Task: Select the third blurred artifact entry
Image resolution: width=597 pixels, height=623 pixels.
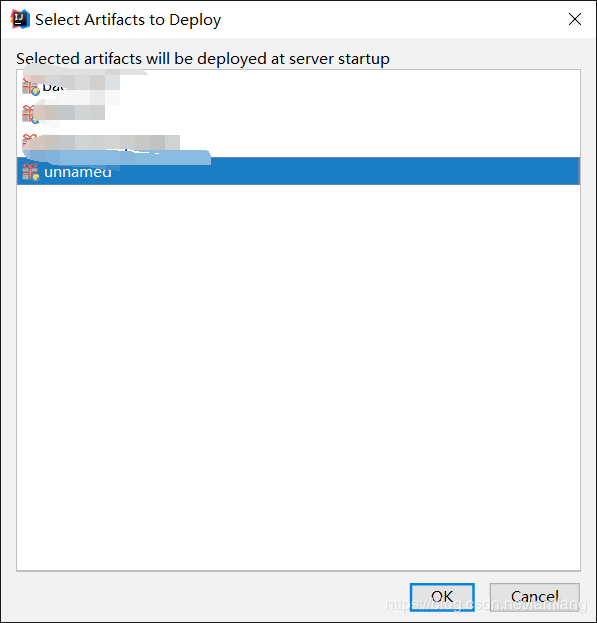Action: click(298, 142)
